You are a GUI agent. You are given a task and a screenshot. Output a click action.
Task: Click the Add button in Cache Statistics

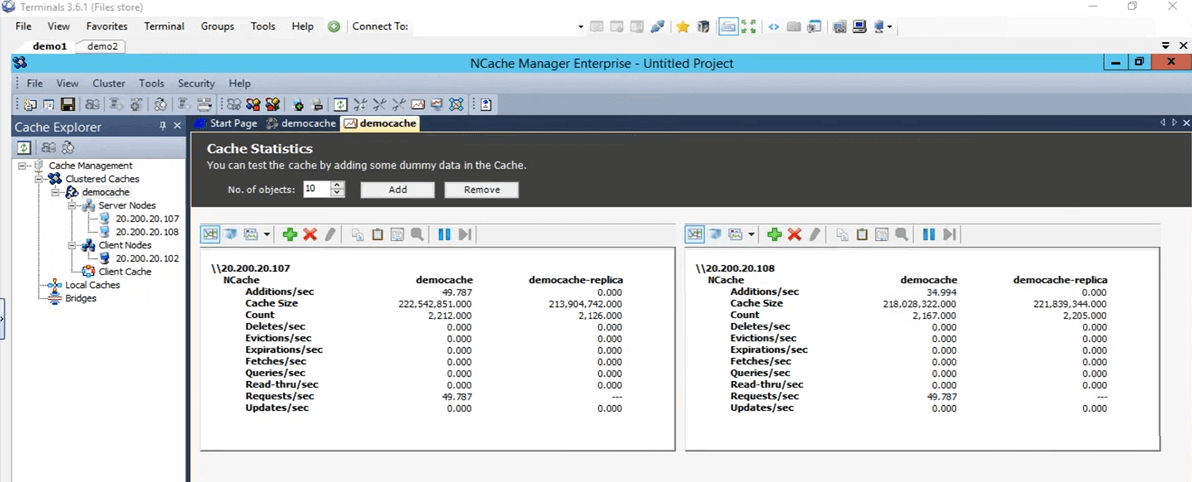click(x=398, y=190)
